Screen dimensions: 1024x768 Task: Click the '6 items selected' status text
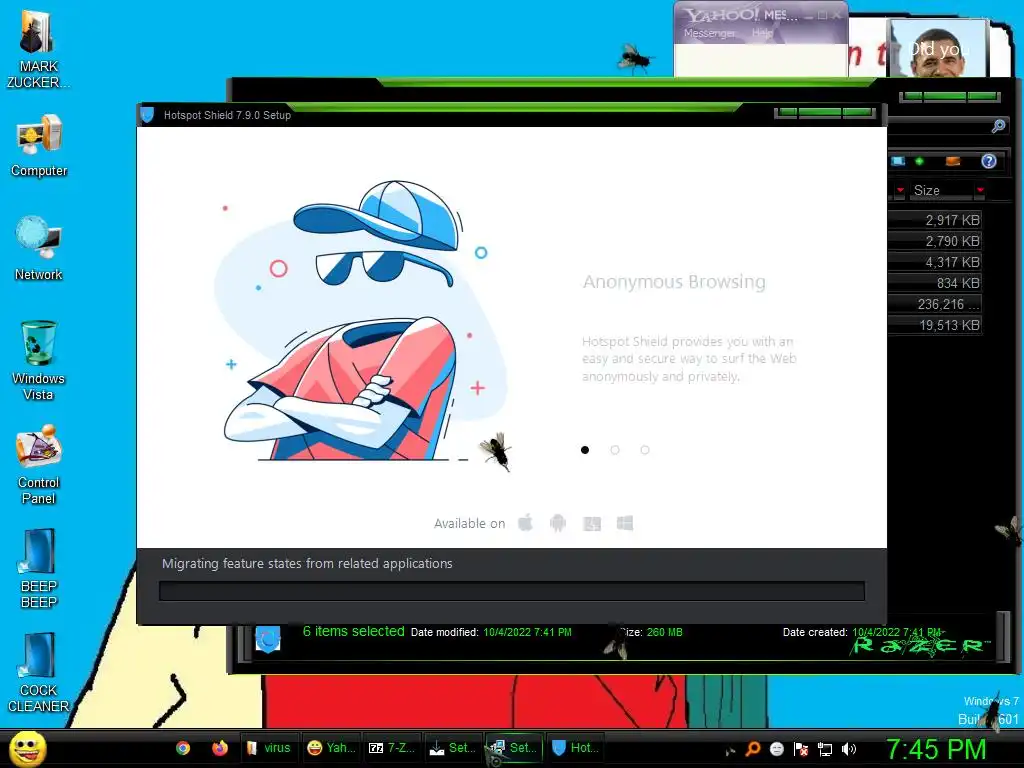(353, 632)
